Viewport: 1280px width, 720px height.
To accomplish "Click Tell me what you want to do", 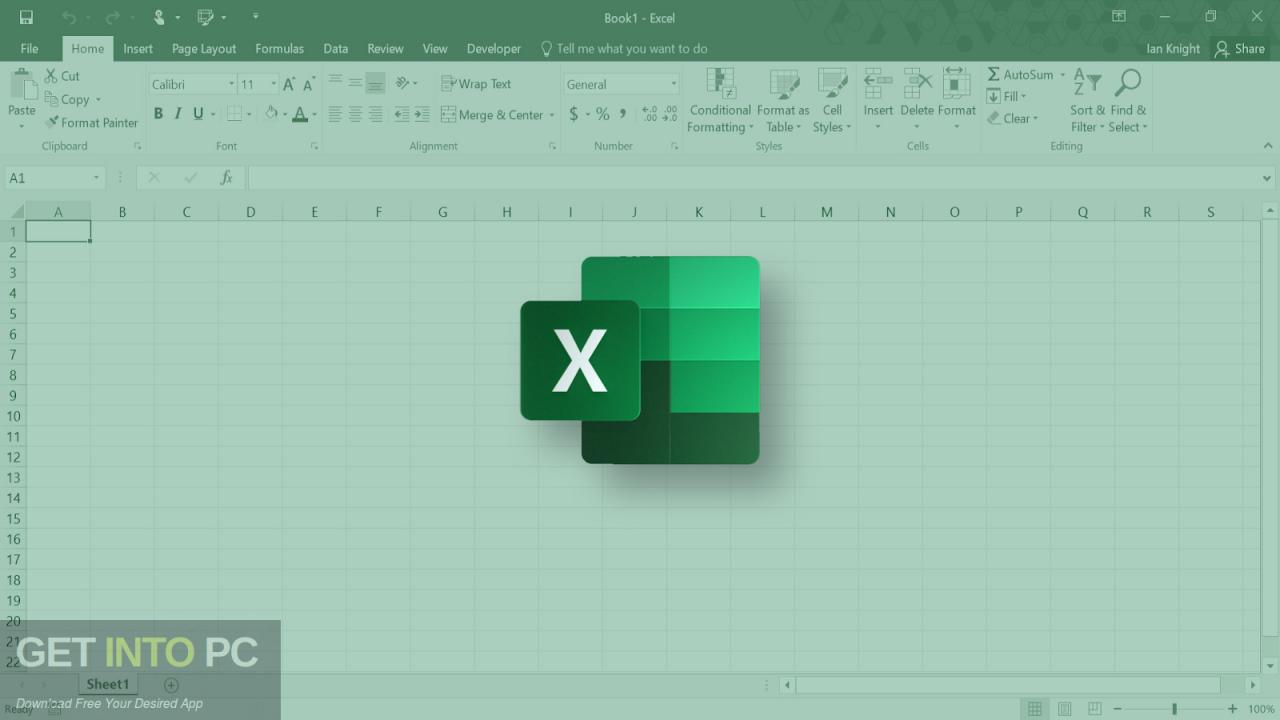I will (624, 48).
